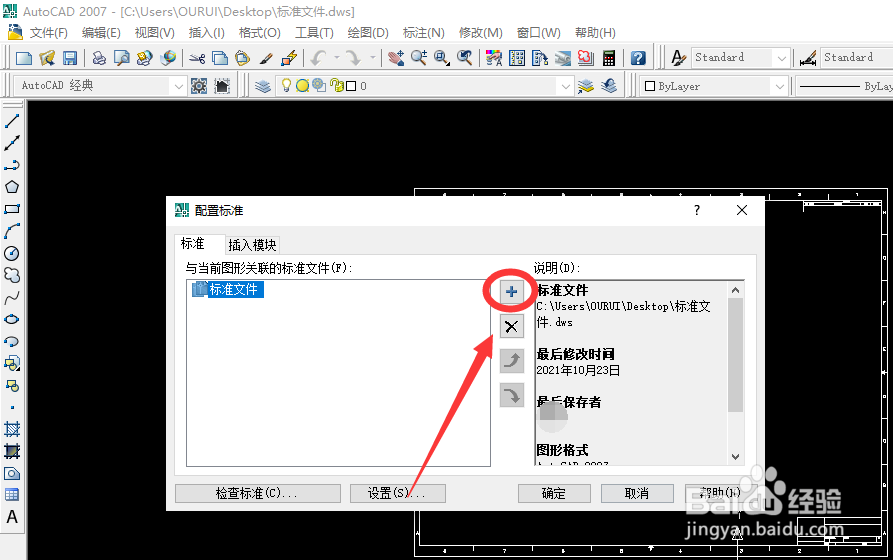Image resolution: width=893 pixels, height=560 pixels.
Task: Open the Layer Properties Manager icon
Action: 263,86
